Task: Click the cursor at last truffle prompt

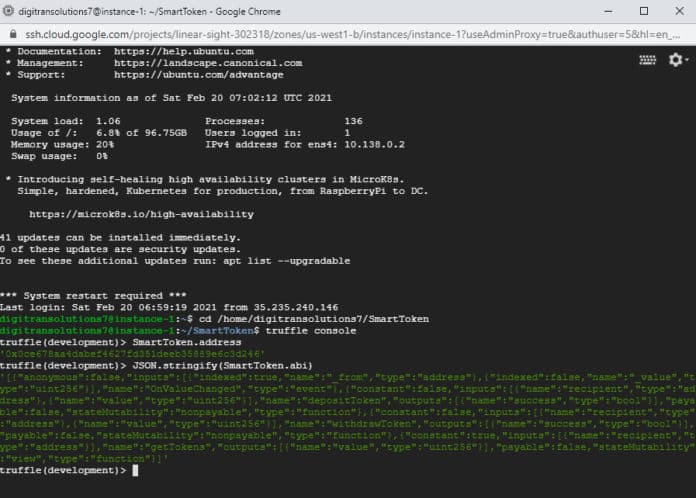Action: [x=135, y=470]
